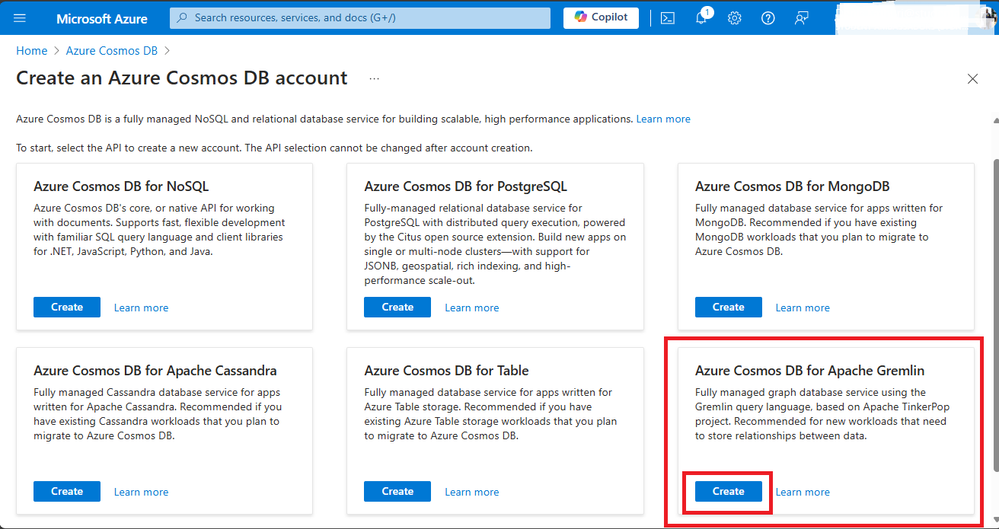This screenshot has height=529, width=999.
Task: Open Learn more for NoSQL
Action: (141, 308)
